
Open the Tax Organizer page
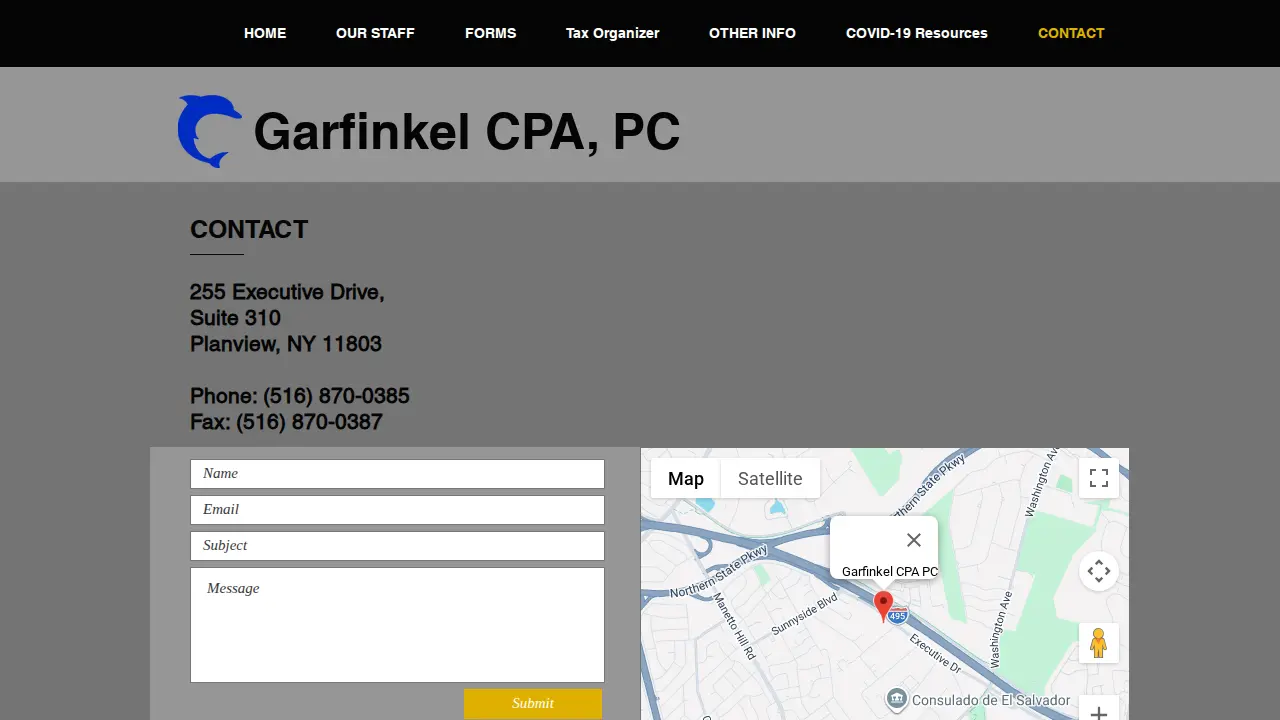pos(613,33)
